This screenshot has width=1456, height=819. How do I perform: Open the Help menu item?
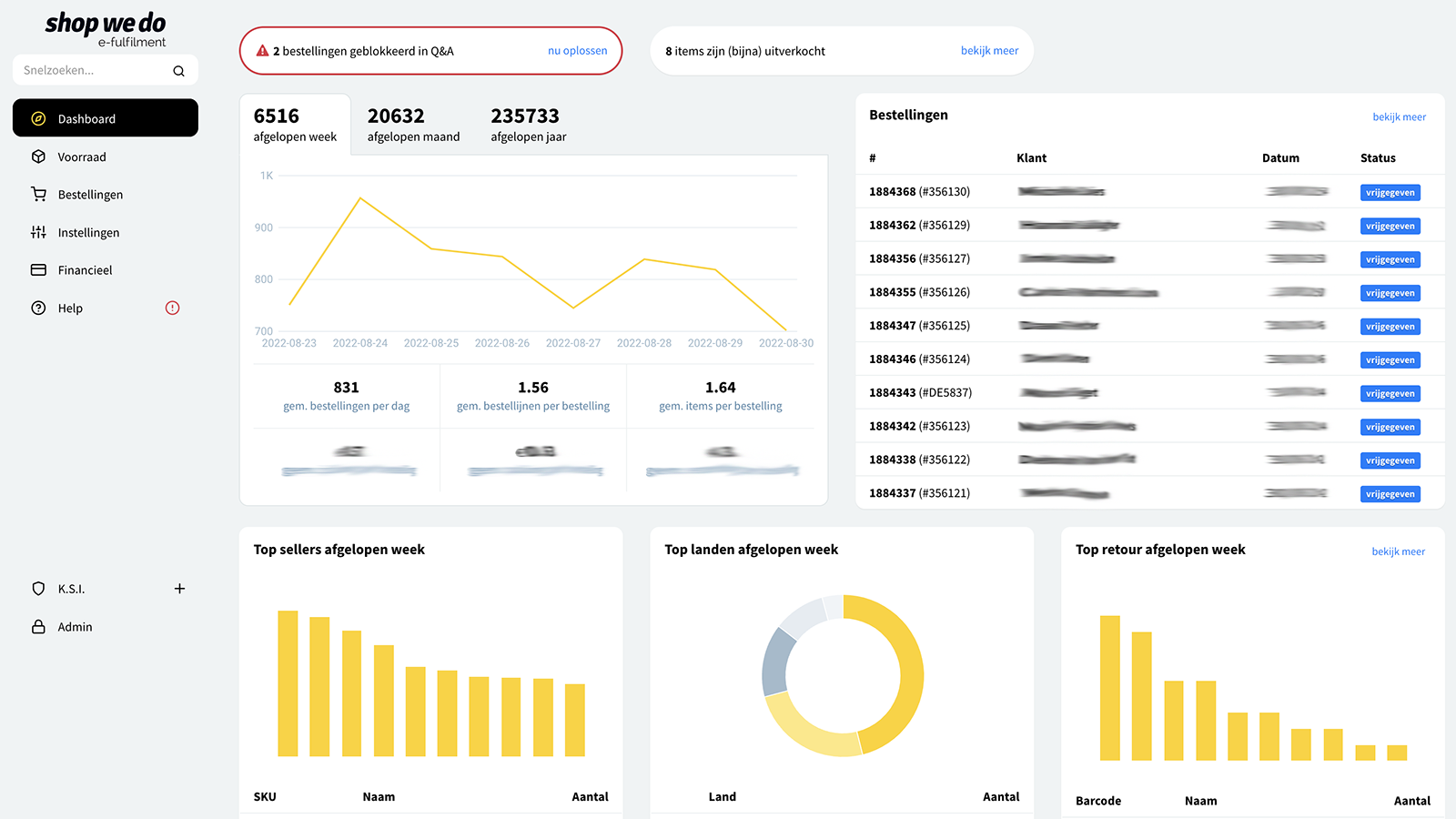[106, 308]
